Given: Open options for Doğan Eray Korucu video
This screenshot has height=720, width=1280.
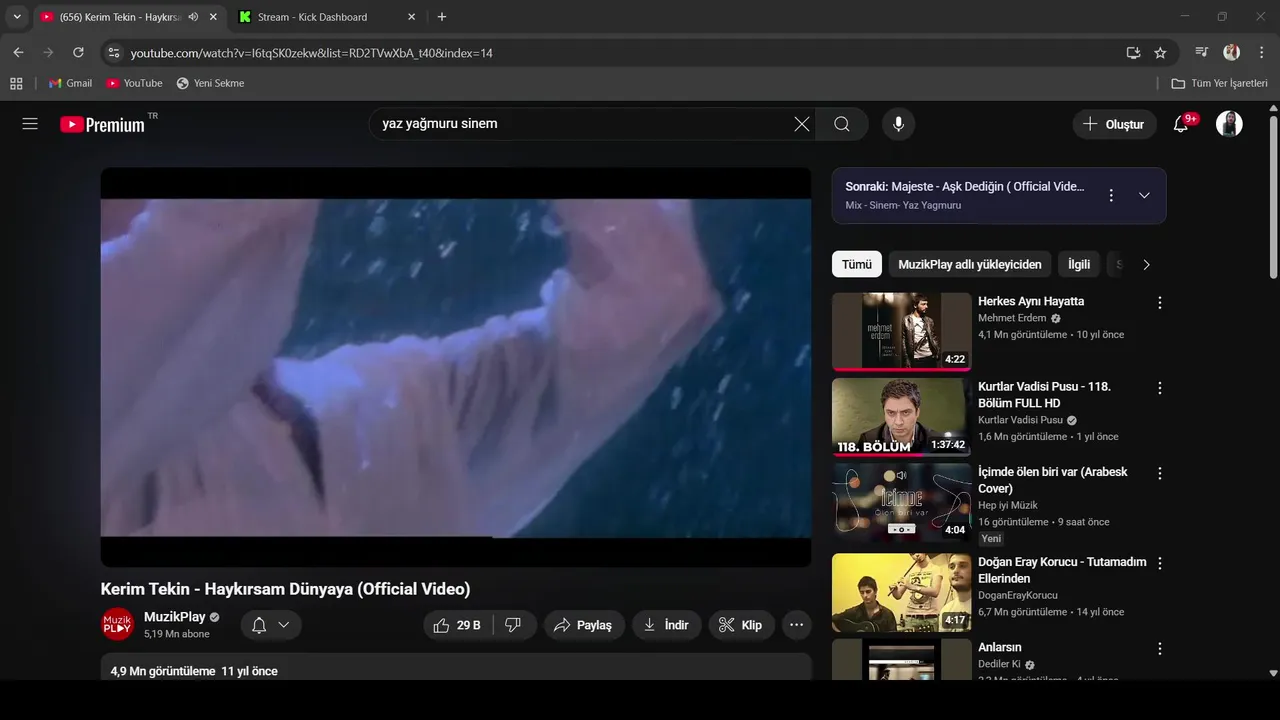Looking at the screenshot, I should (x=1160, y=563).
